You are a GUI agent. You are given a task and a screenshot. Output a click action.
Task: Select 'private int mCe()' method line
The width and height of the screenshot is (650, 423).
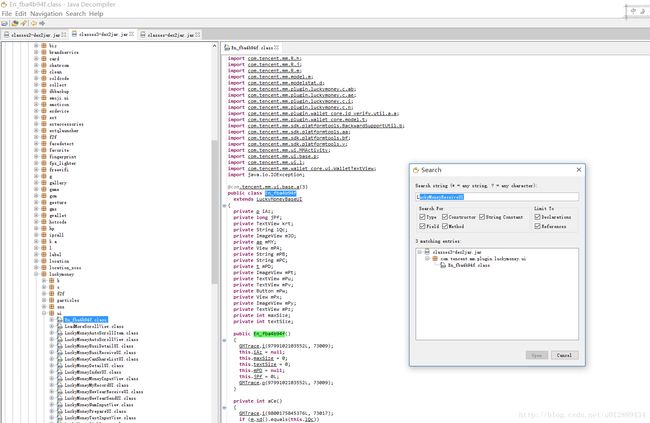click(257, 401)
